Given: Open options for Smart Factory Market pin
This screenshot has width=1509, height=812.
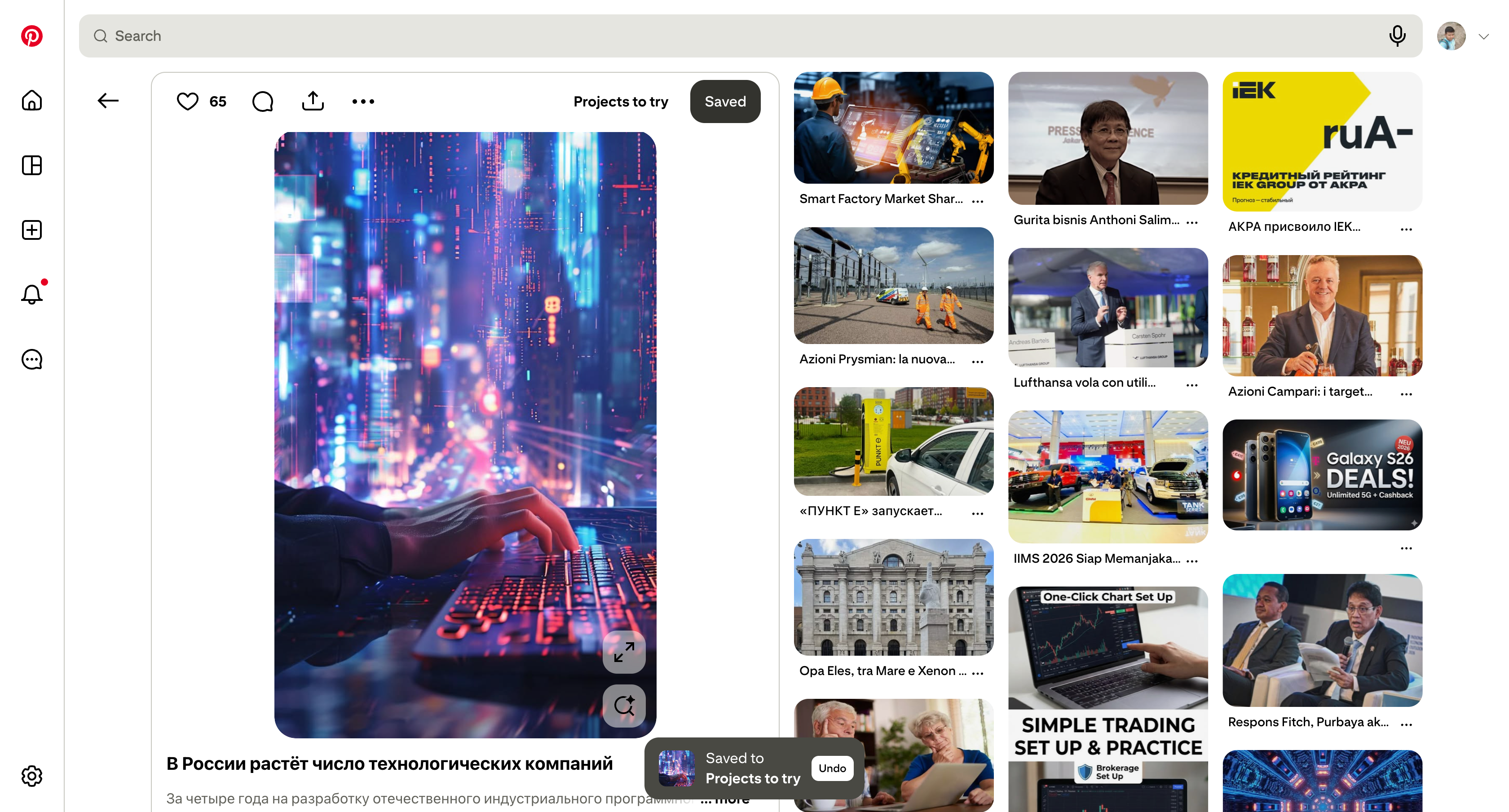Looking at the screenshot, I should pyautogui.click(x=978, y=201).
